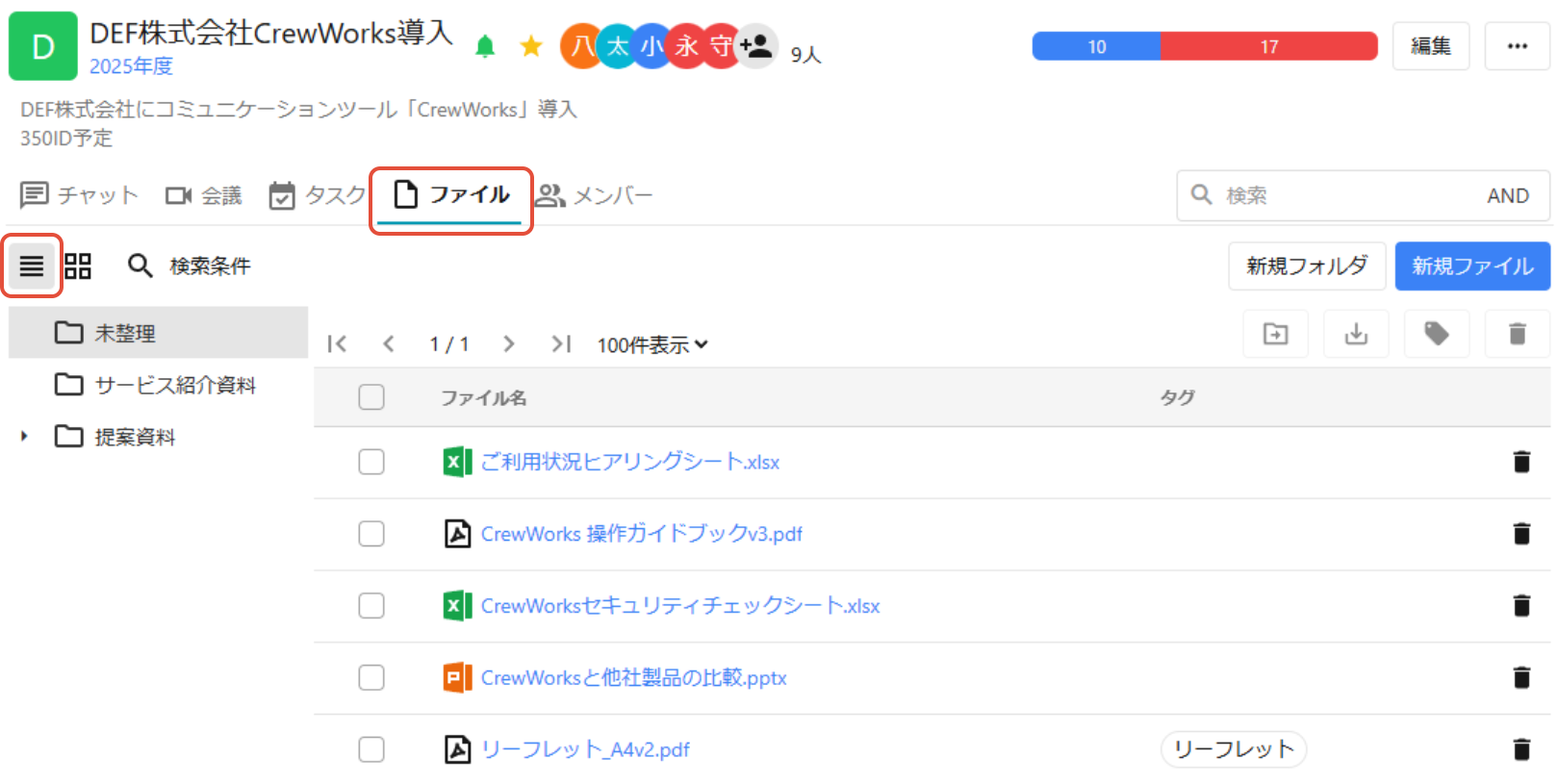Open CrewWorksセキュリティチェックシート.xlsx link
Image resolution: width=1558 pixels, height=784 pixels.
[x=680, y=606]
